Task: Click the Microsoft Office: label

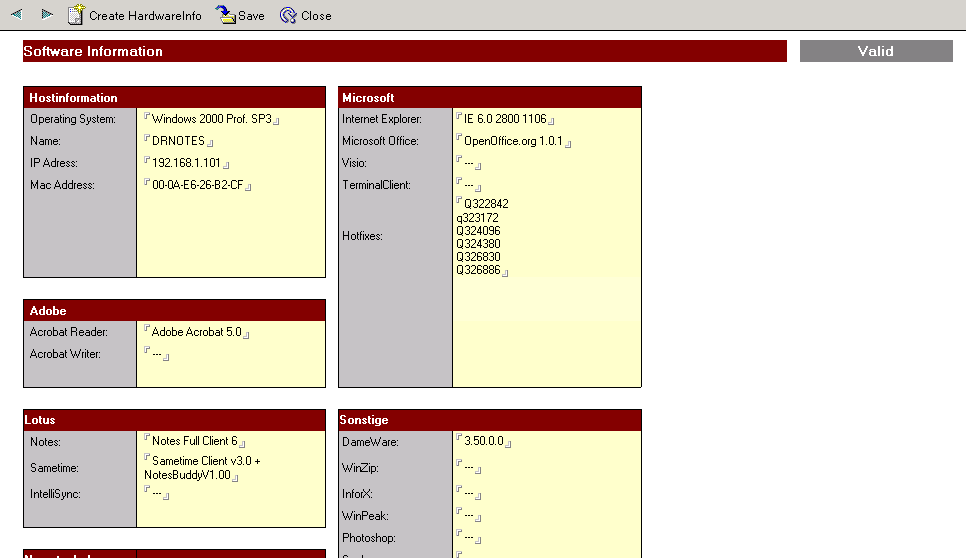Action: pos(380,141)
